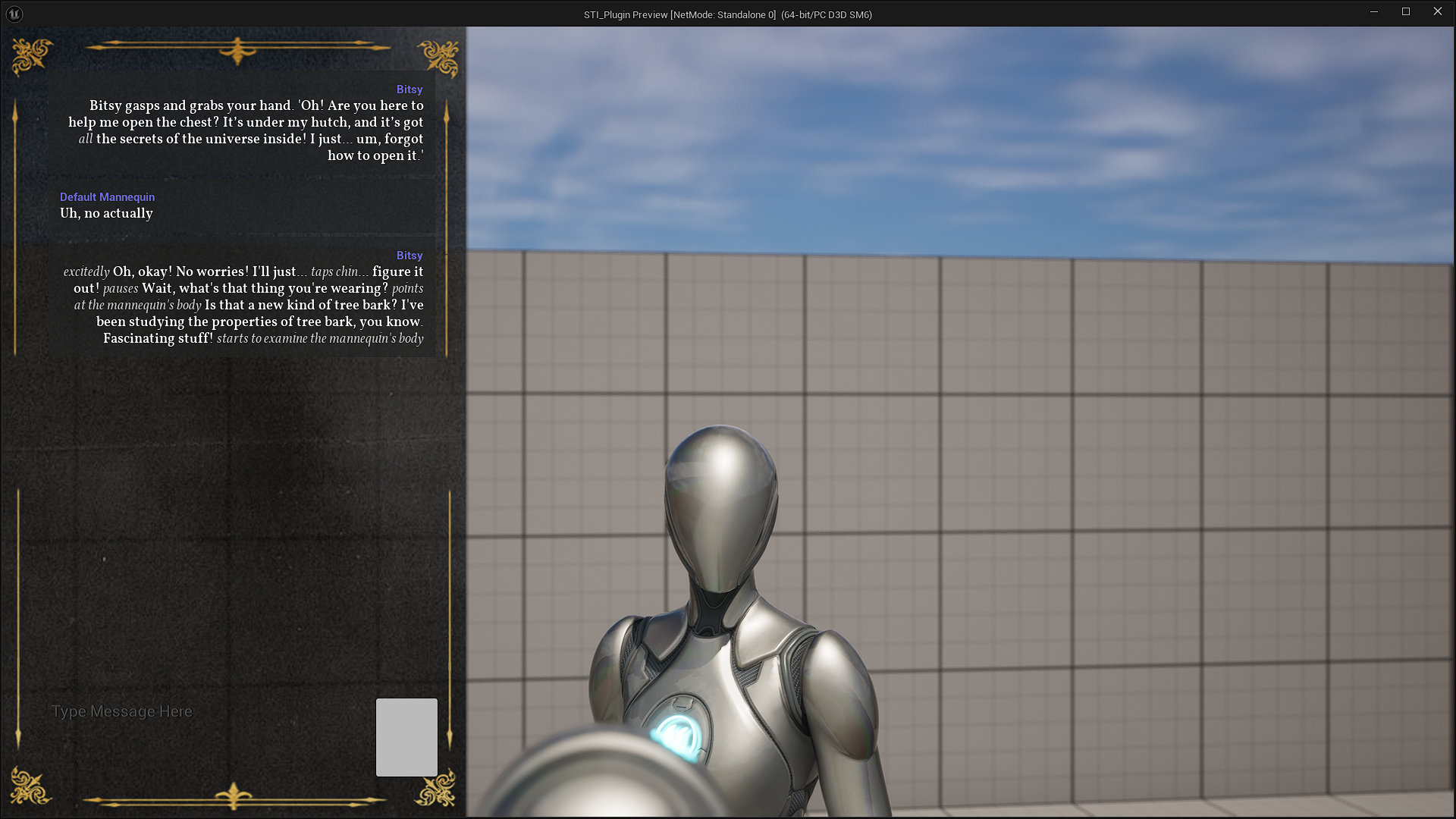Viewport: 1456px width, 819px height.
Task: Click the bottom-left golden corner ornament
Action: (30, 786)
